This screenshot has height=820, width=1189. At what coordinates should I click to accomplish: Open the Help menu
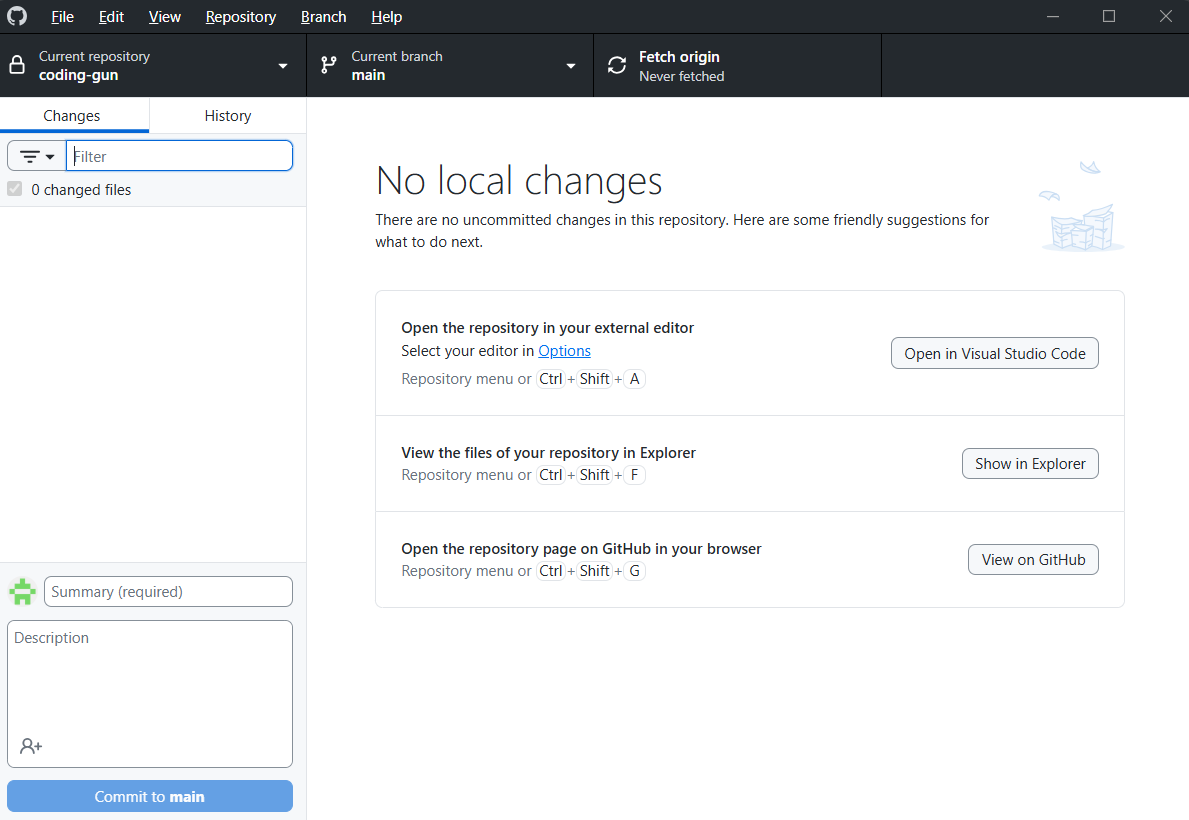386,17
